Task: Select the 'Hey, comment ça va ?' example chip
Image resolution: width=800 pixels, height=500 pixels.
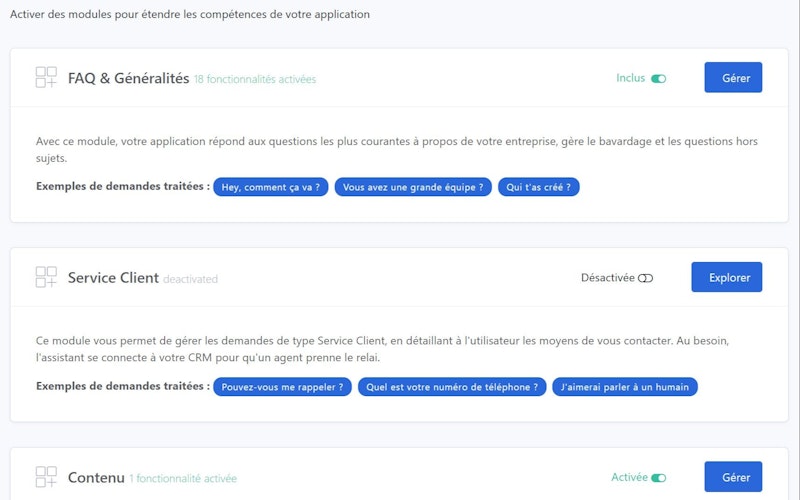Action: coord(270,187)
